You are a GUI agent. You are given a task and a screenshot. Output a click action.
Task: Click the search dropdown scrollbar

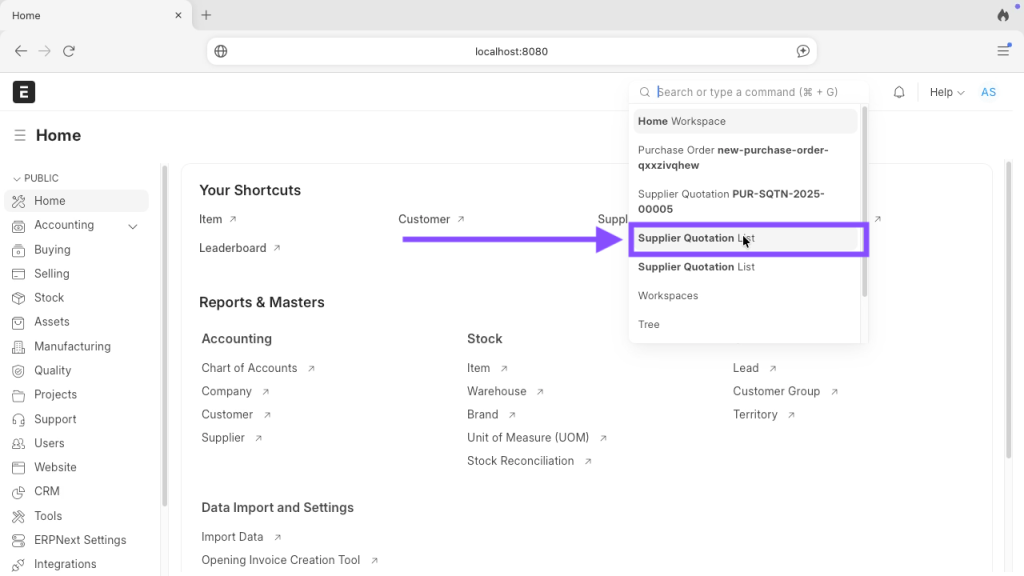[864, 200]
